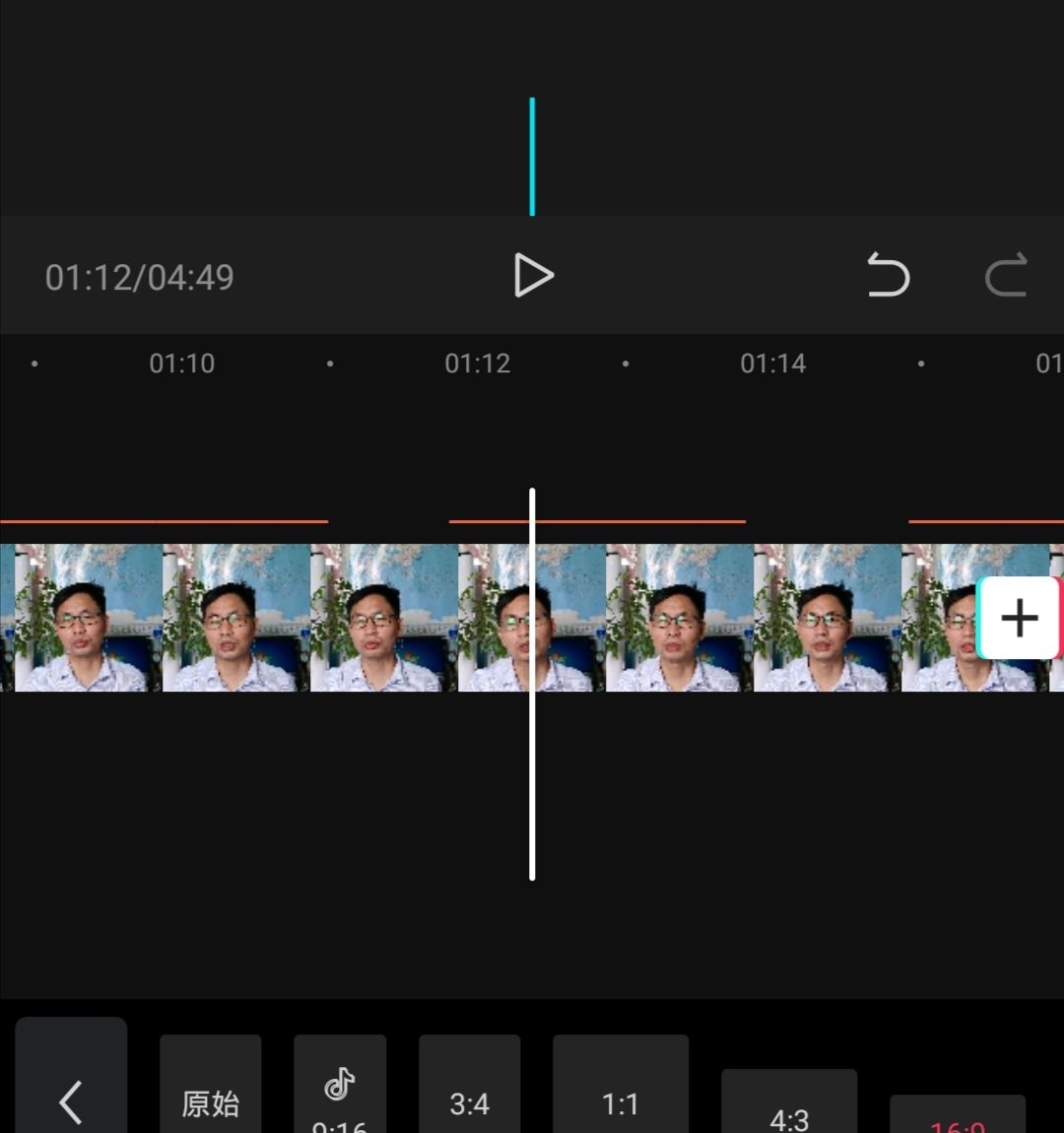Tap the back chevron to exit ratio menu

(x=70, y=1101)
